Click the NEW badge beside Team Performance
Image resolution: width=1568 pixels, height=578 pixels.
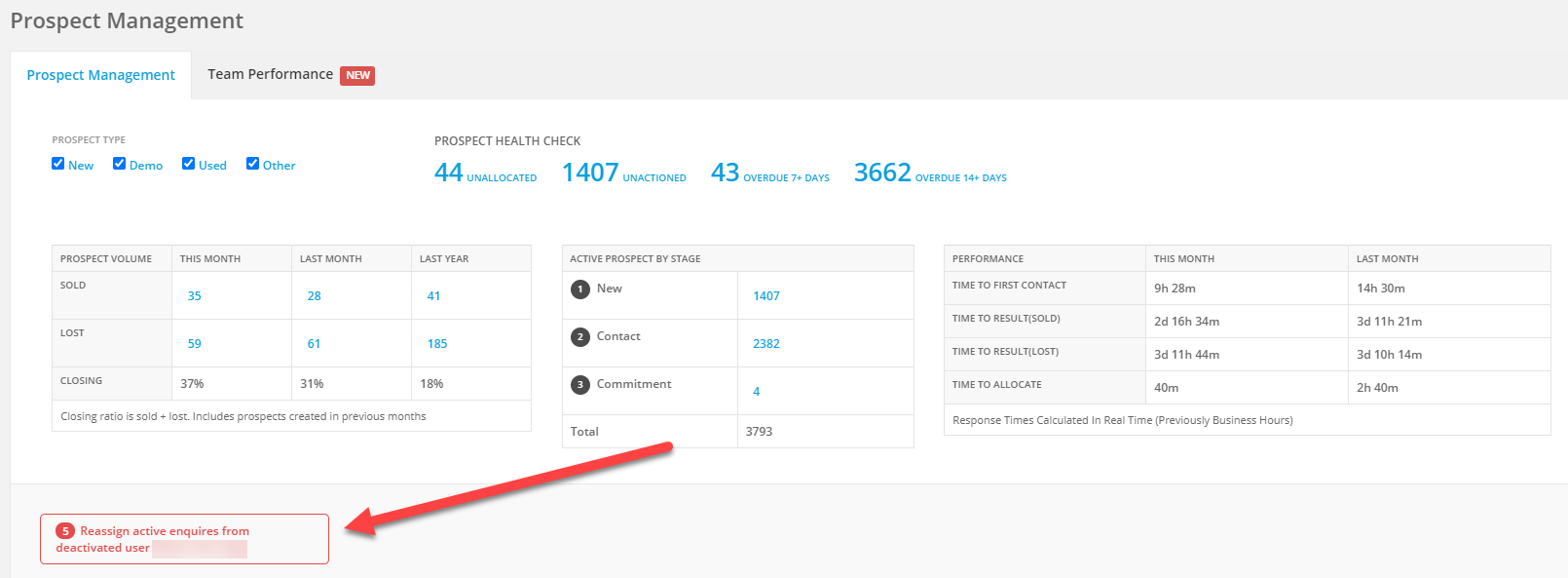point(357,76)
